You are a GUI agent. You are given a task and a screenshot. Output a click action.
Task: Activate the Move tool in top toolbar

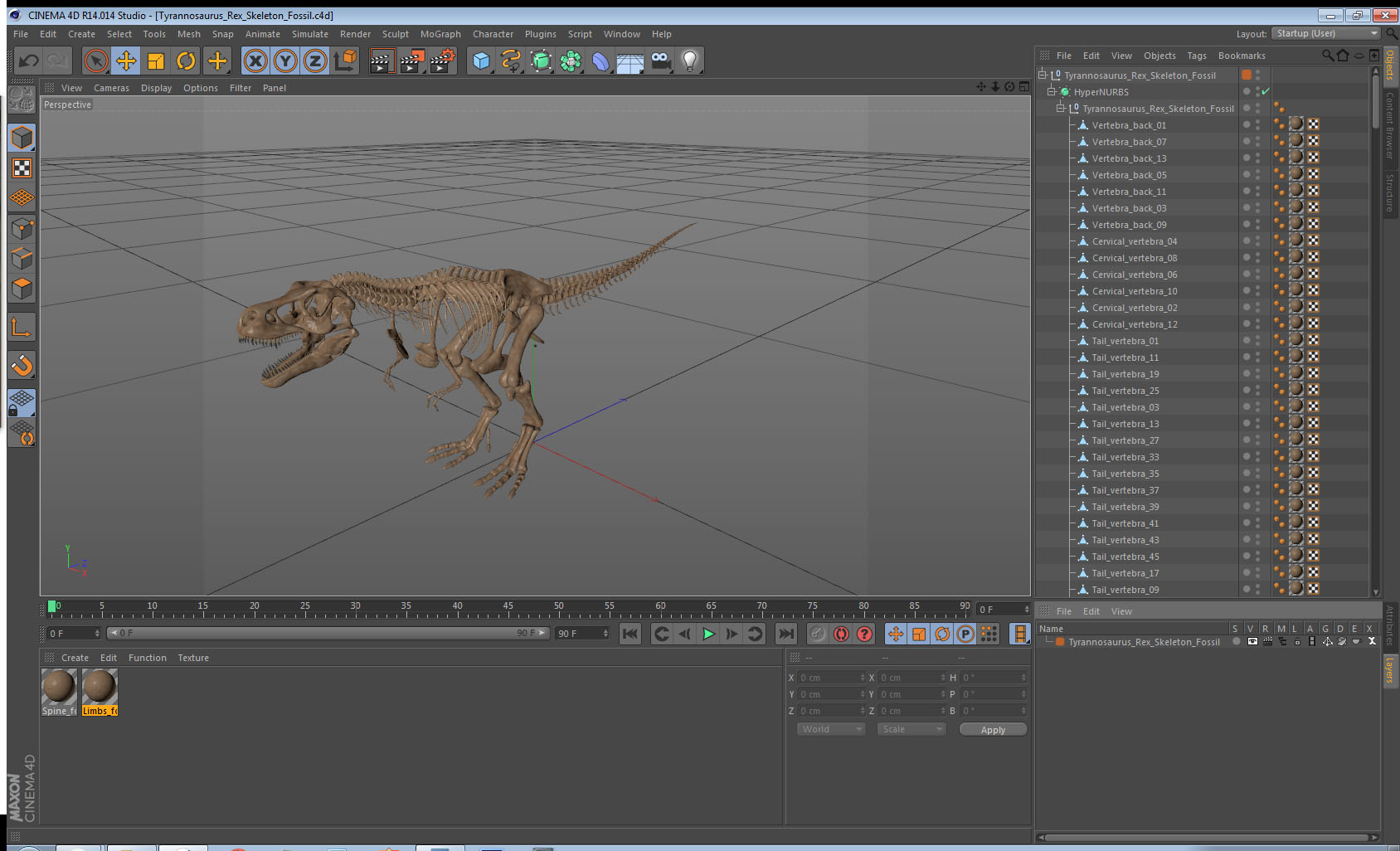(x=126, y=61)
